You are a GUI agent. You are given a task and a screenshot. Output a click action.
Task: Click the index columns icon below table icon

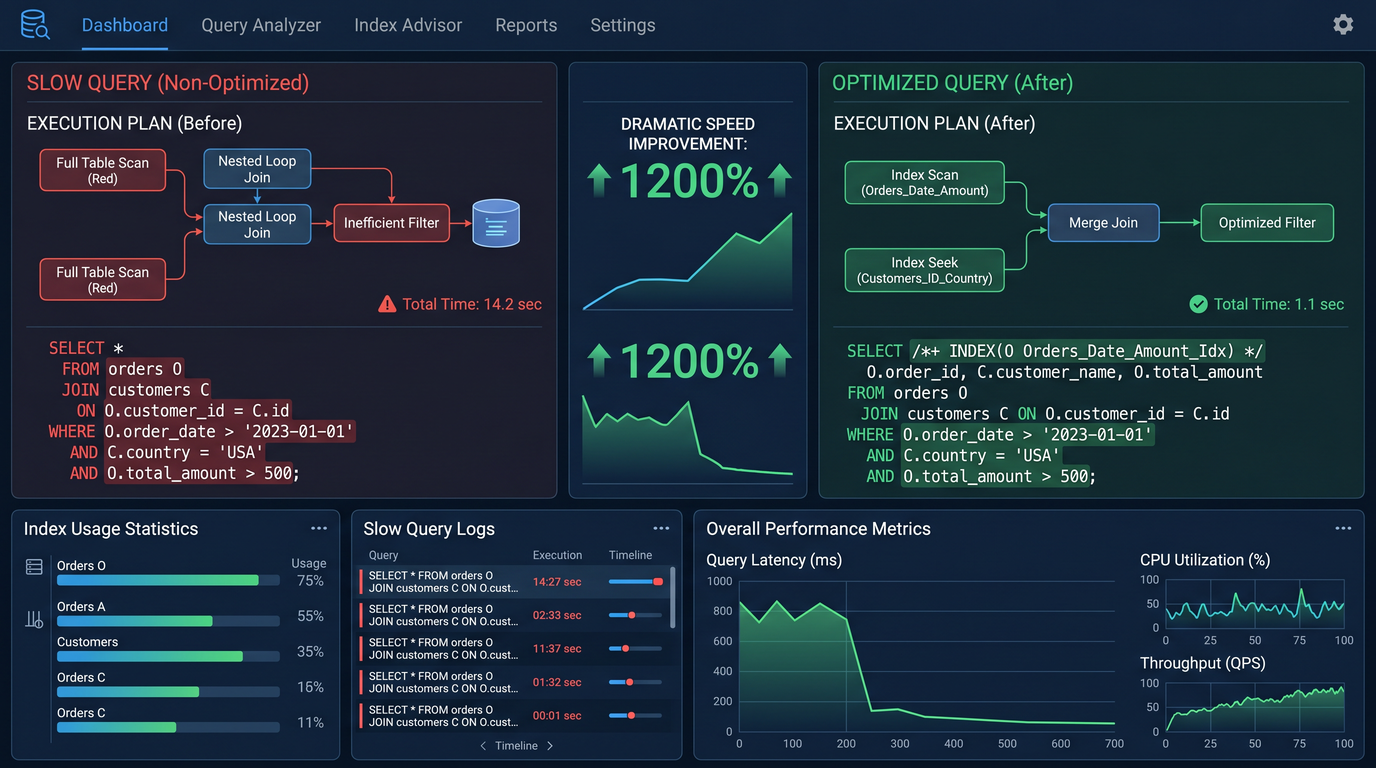coord(34,620)
